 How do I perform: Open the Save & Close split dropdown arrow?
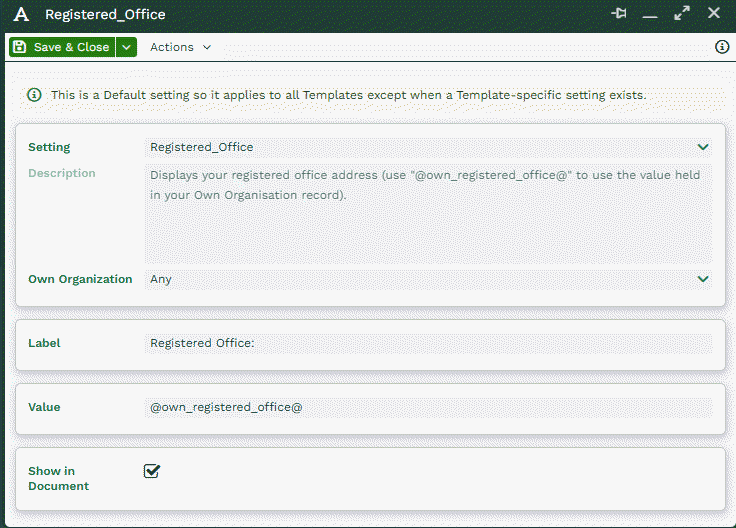[x=126, y=47]
